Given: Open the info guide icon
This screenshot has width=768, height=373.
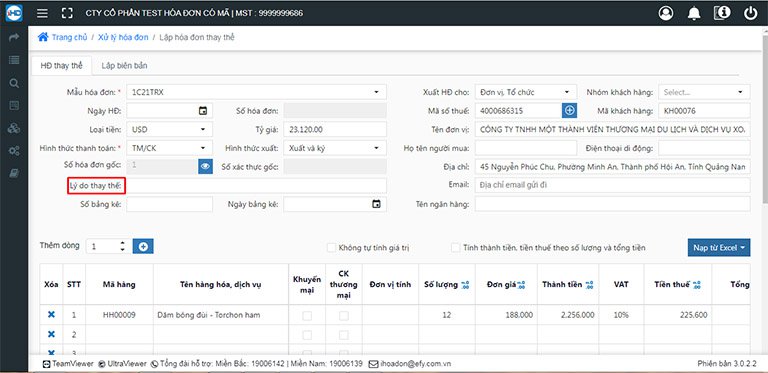Looking at the screenshot, I should click(x=722, y=13).
